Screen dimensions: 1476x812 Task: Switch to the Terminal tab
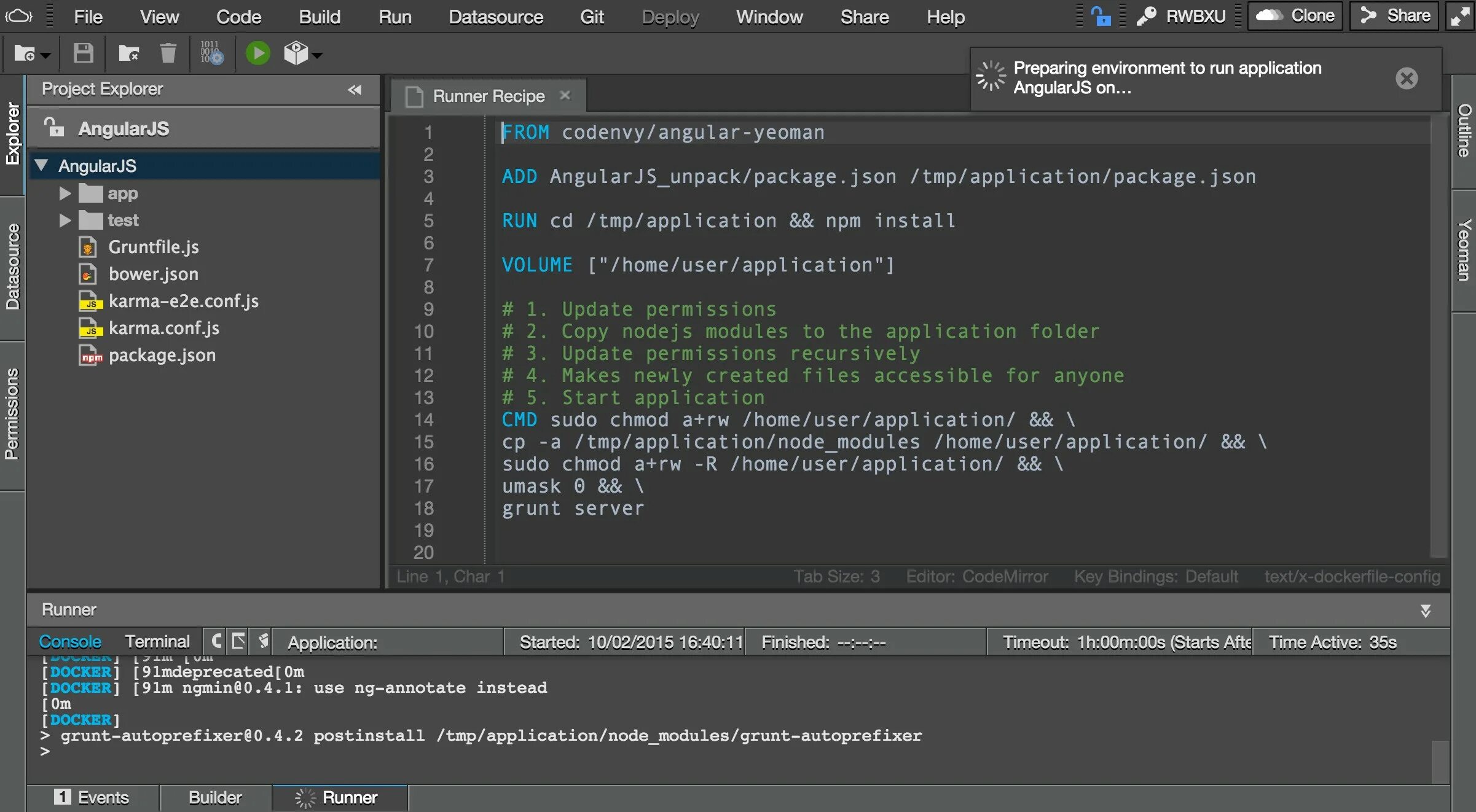(157, 642)
